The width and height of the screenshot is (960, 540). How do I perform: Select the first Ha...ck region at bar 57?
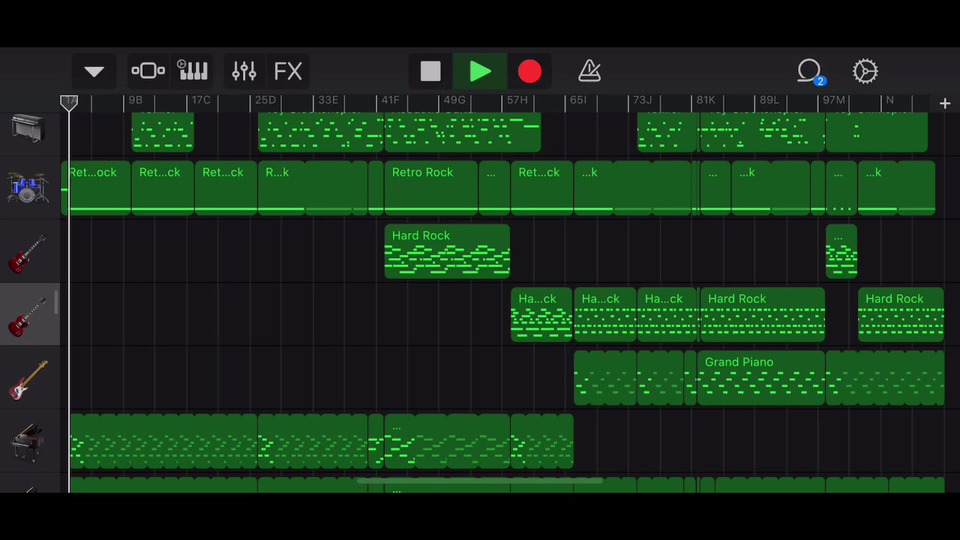pos(541,314)
